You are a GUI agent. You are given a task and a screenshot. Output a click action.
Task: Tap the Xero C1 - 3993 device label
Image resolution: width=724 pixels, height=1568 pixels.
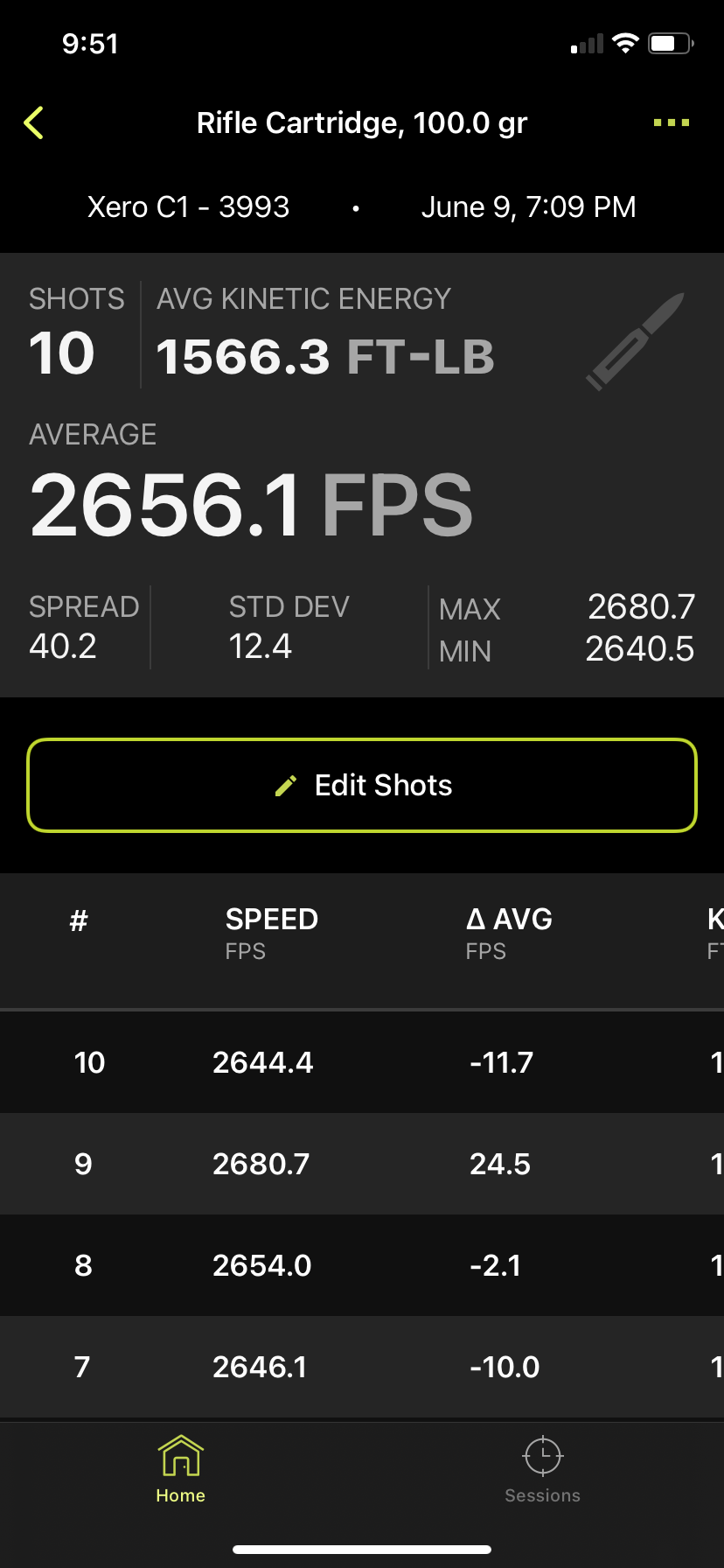[188, 207]
